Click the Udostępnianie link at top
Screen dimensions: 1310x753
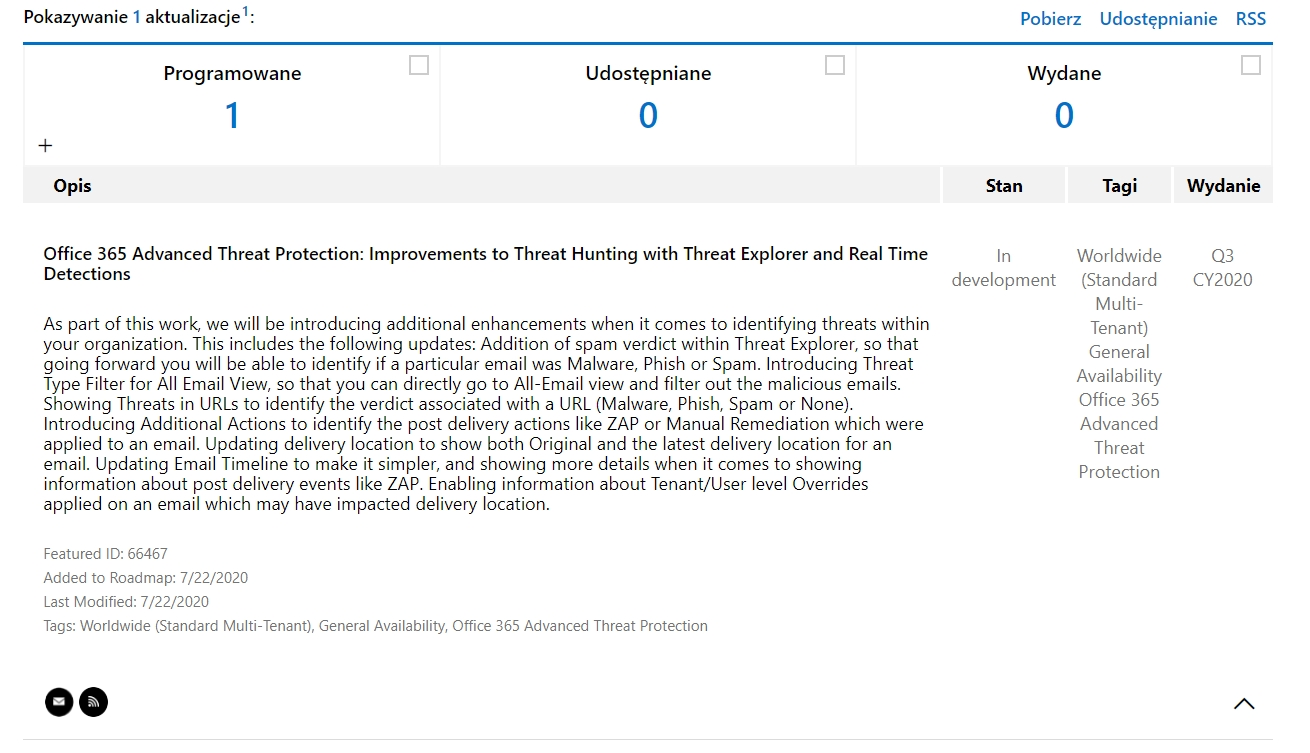[1158, 19]
